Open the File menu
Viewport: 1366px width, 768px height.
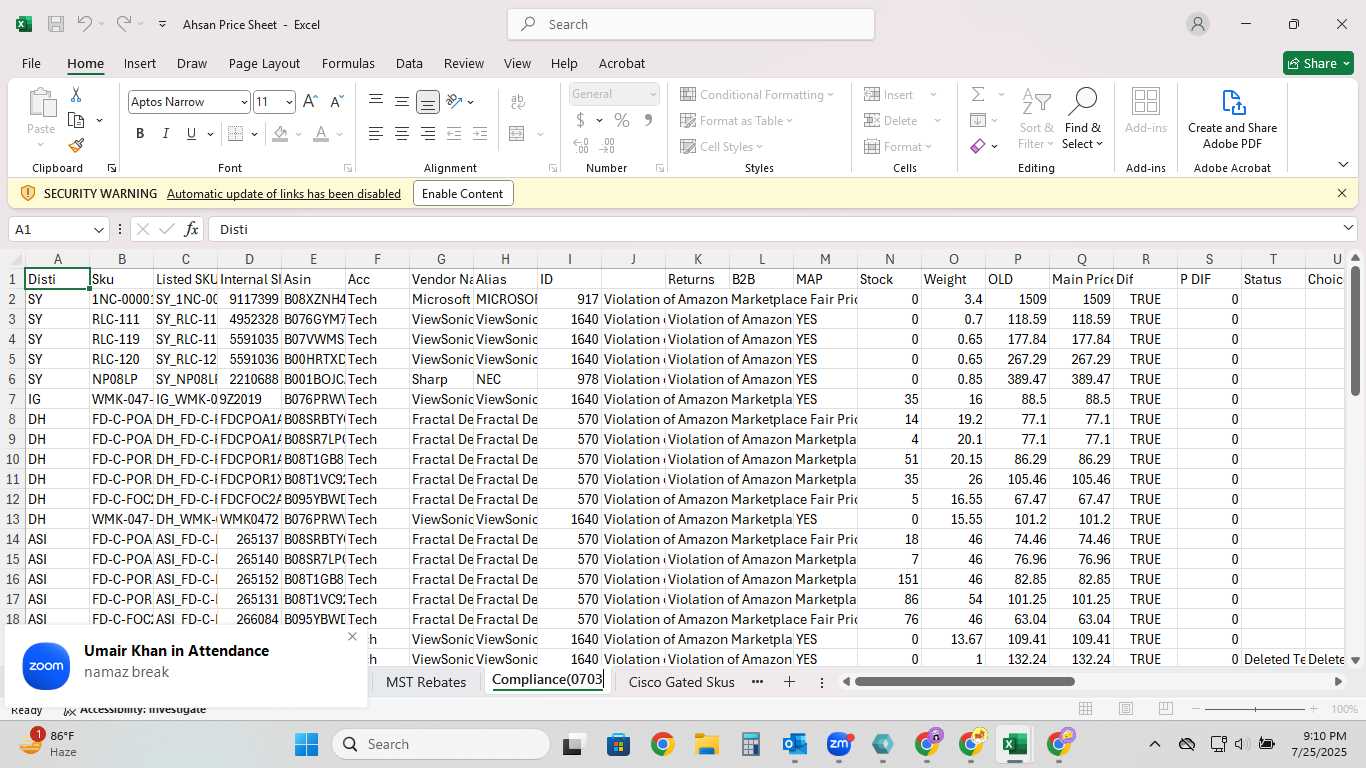click(x=31, y=63)
